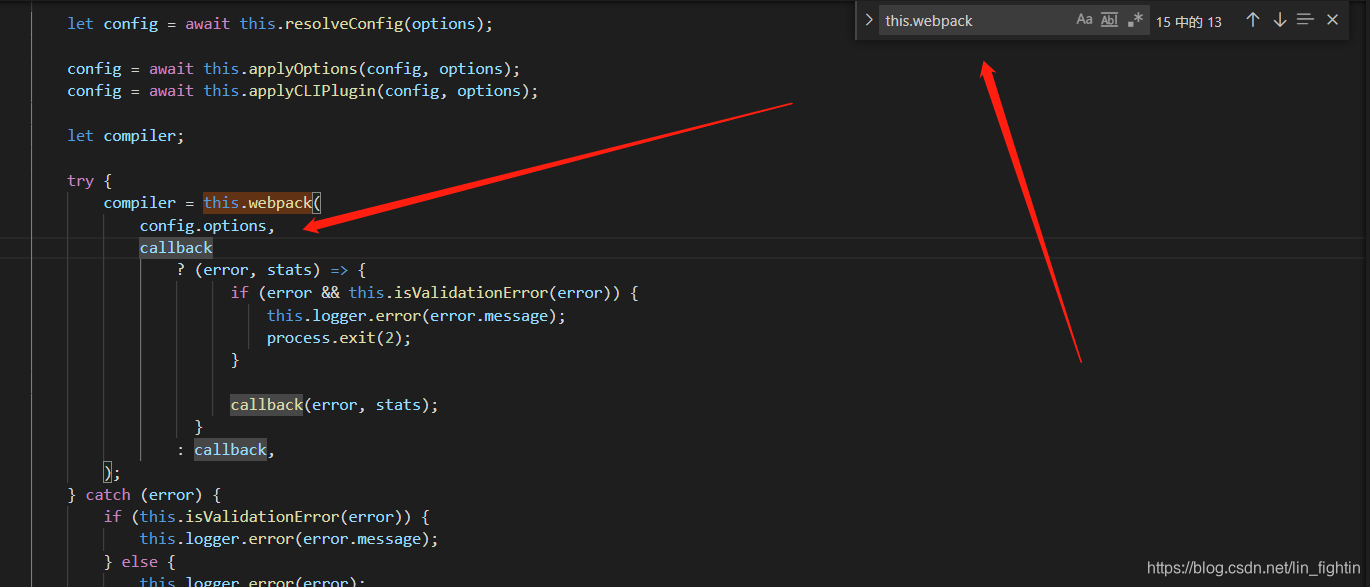Click the ': callback,' ternary branch
This screenshot has width=1370, height=587.
pos(226,450)
